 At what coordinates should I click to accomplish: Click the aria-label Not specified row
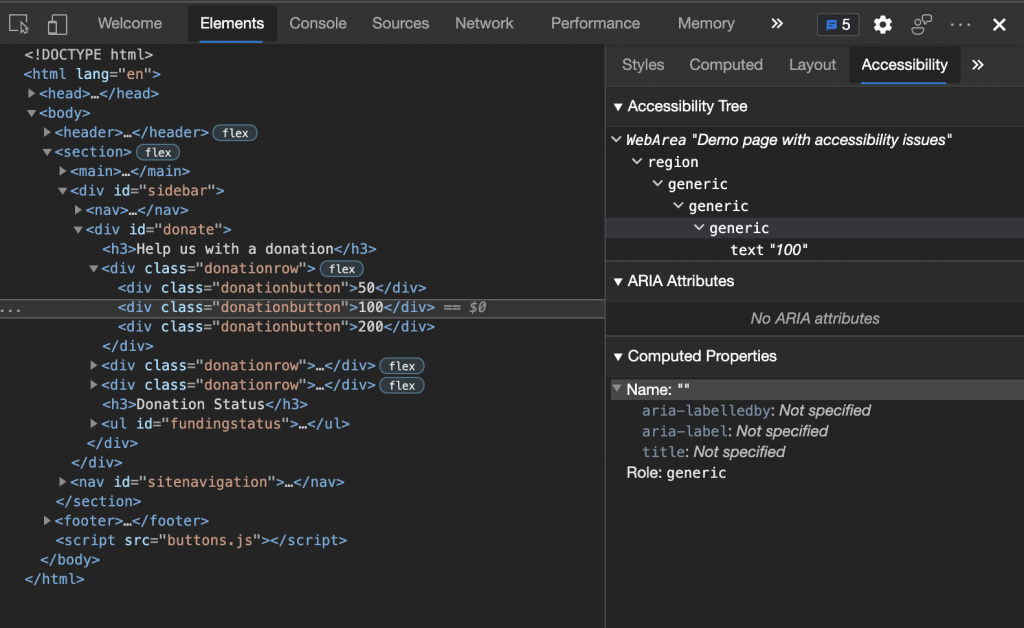click(x=734, y=432)
